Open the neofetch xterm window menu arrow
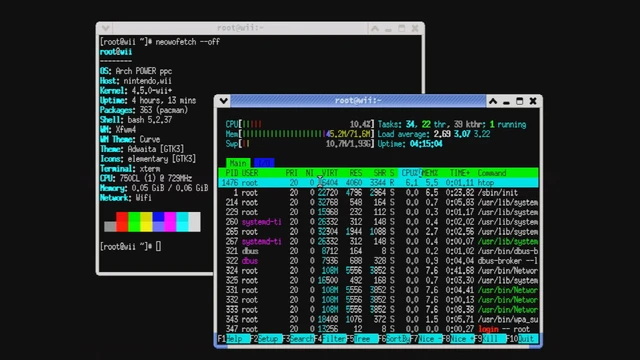Image resolution: width=640 pixels, height=360 pixels. 105,28
